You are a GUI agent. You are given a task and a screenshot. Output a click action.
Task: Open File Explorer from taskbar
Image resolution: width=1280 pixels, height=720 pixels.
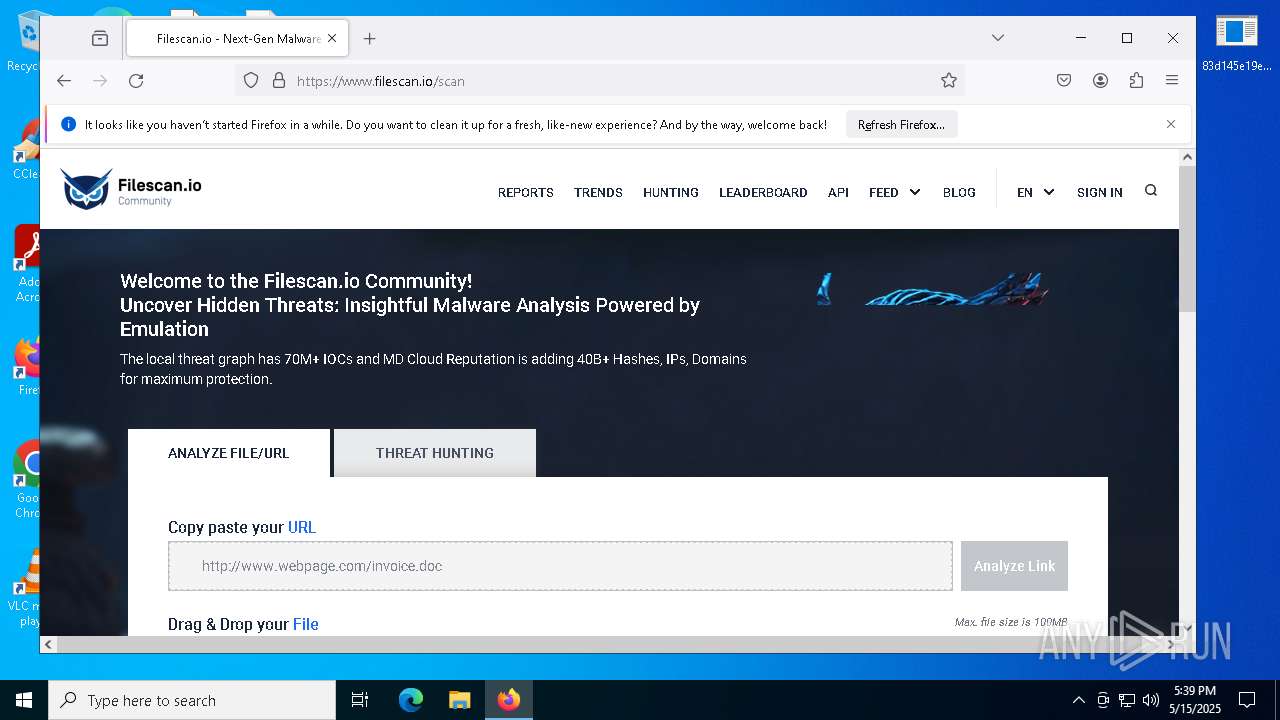tap(459, 700)
